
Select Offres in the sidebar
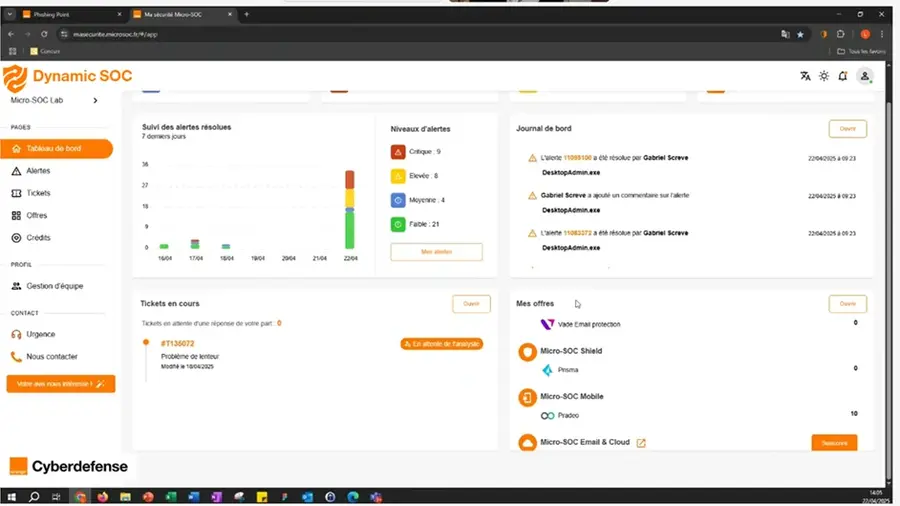36,215
